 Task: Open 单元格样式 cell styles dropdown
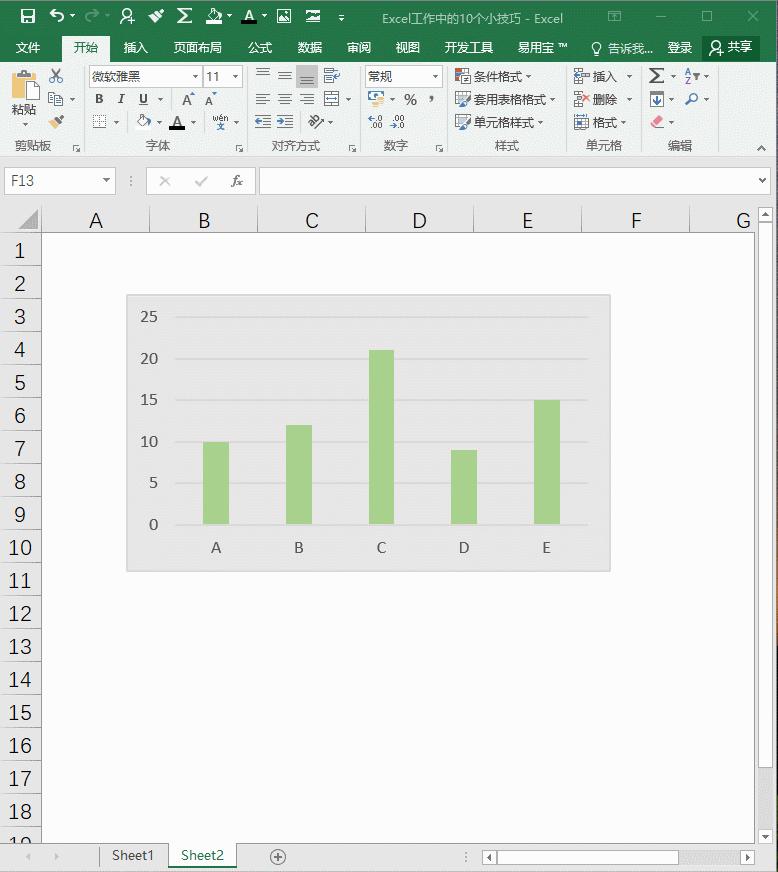click(x=499, y=122)
